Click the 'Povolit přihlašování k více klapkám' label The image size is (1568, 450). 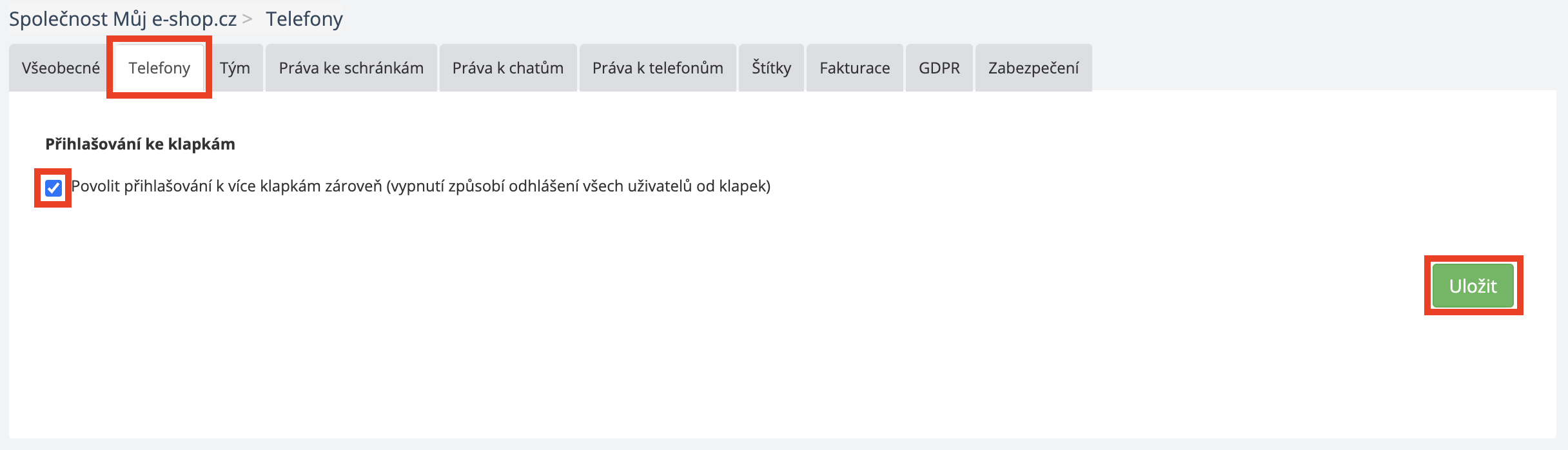pos(226,186)
